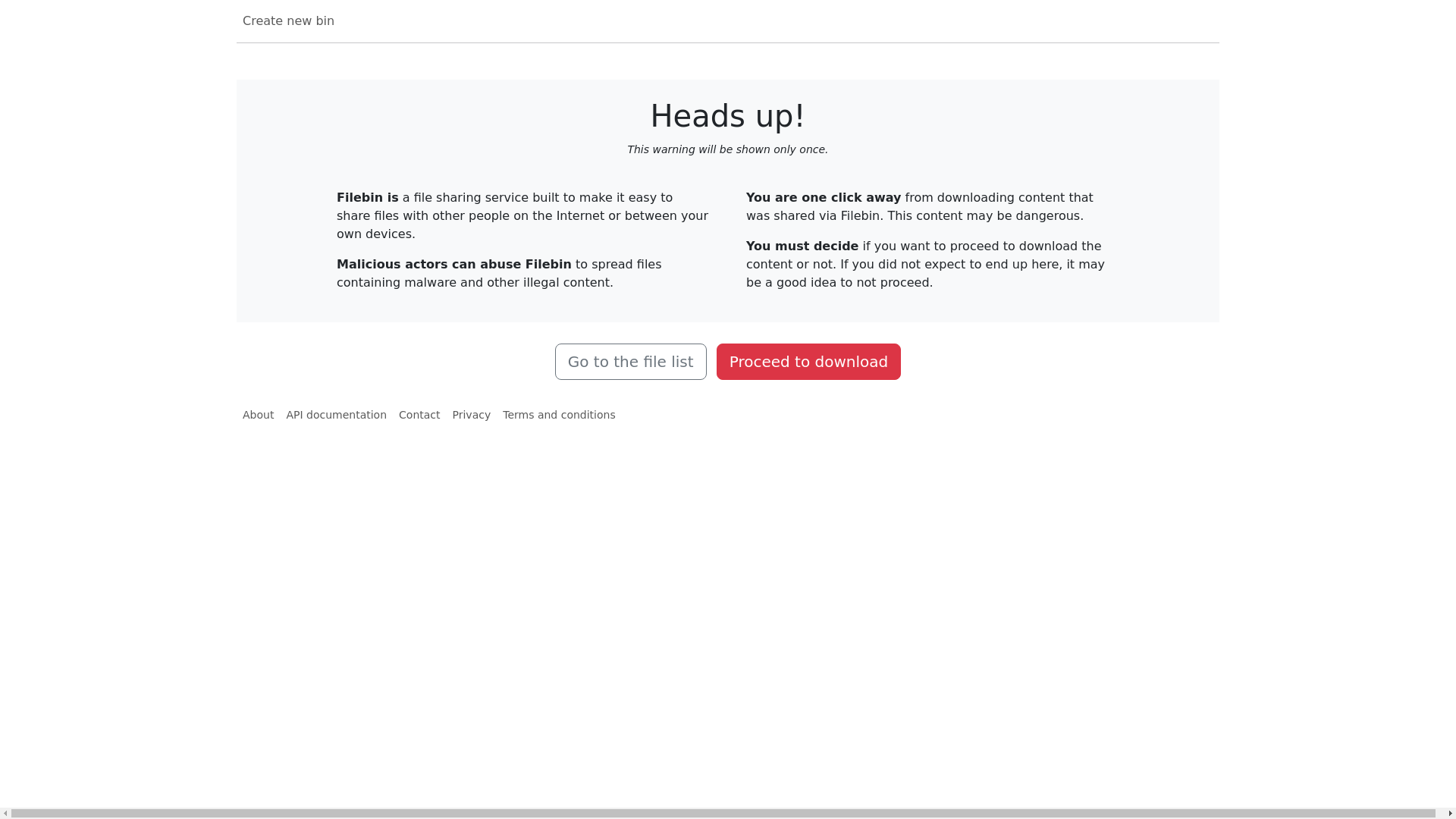Click the Go to the file list button

(631, 362)
